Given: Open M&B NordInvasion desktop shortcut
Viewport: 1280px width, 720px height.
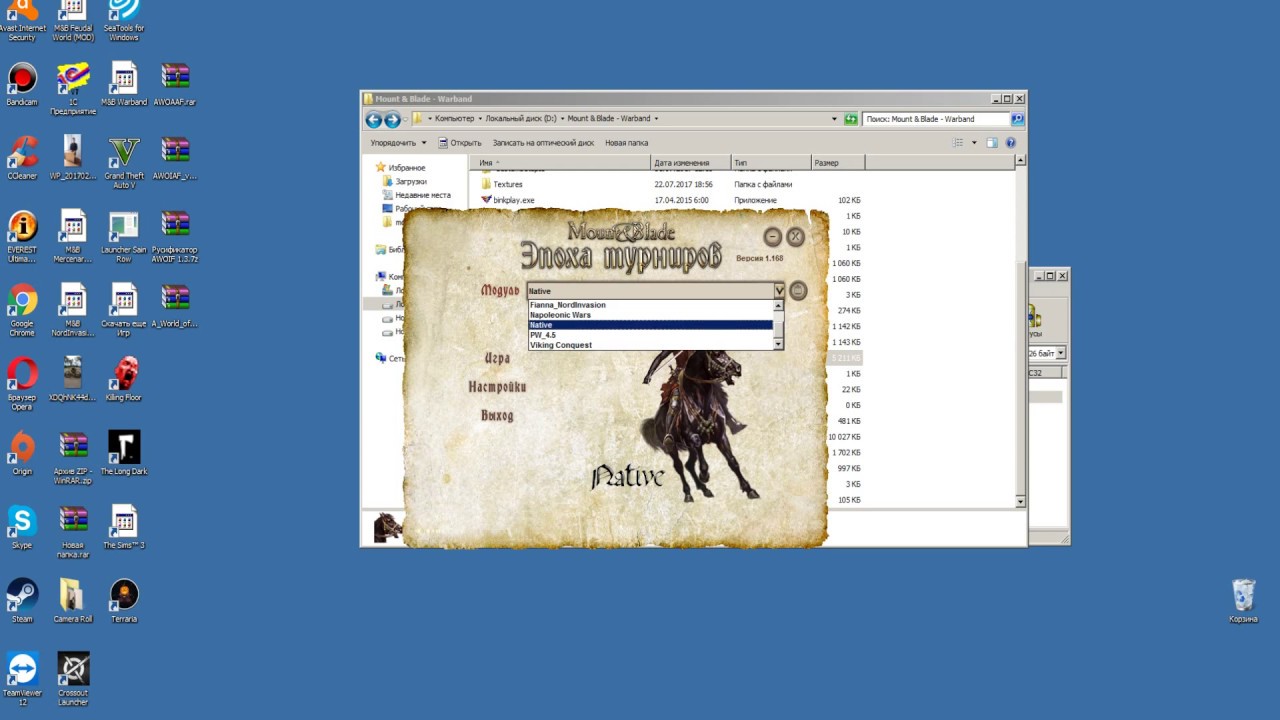Looking at the screenshot, I should 73,310.
